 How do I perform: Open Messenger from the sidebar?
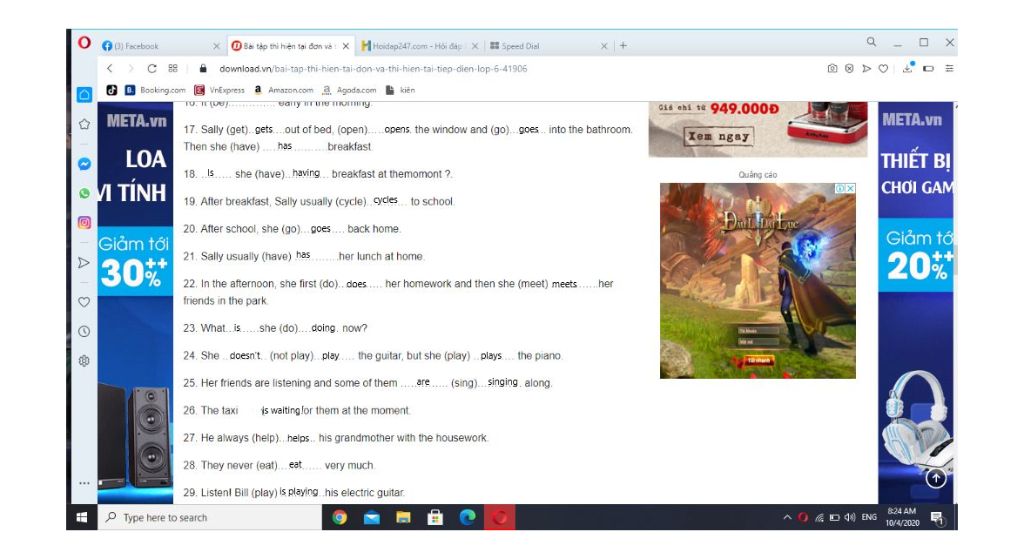[84, 164]
